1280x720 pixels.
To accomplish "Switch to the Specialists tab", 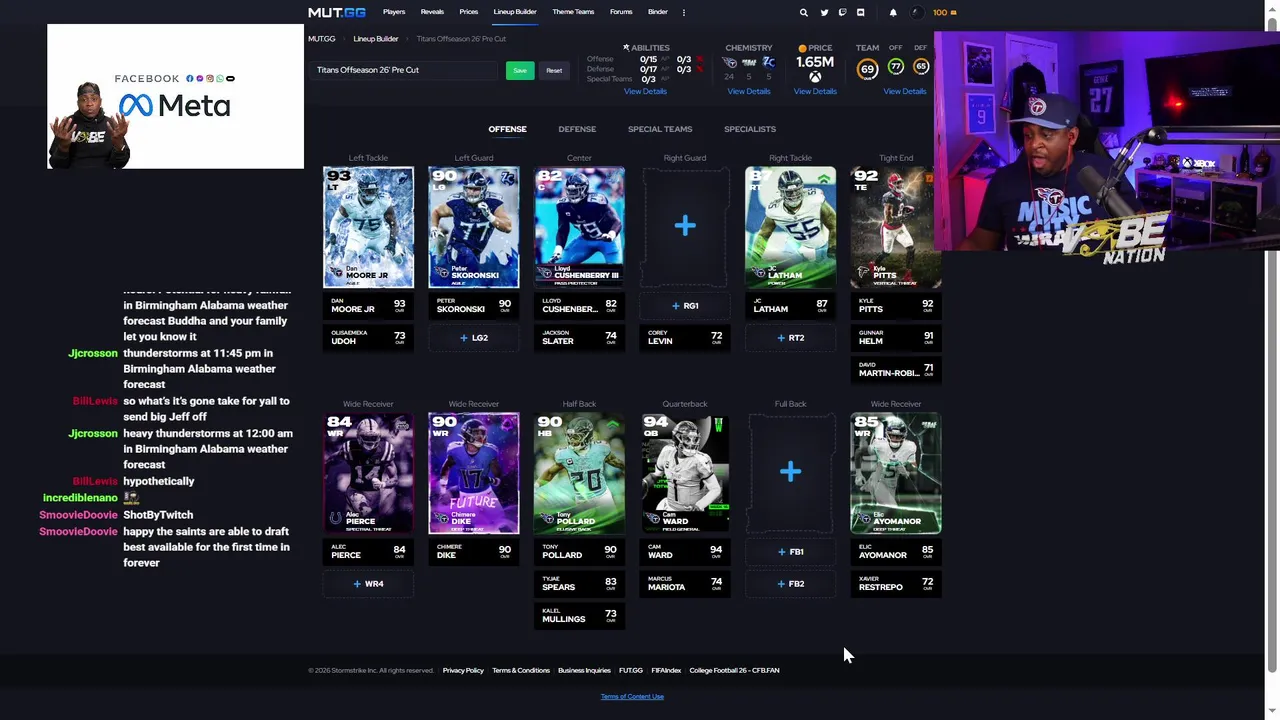I will point(750,129).
